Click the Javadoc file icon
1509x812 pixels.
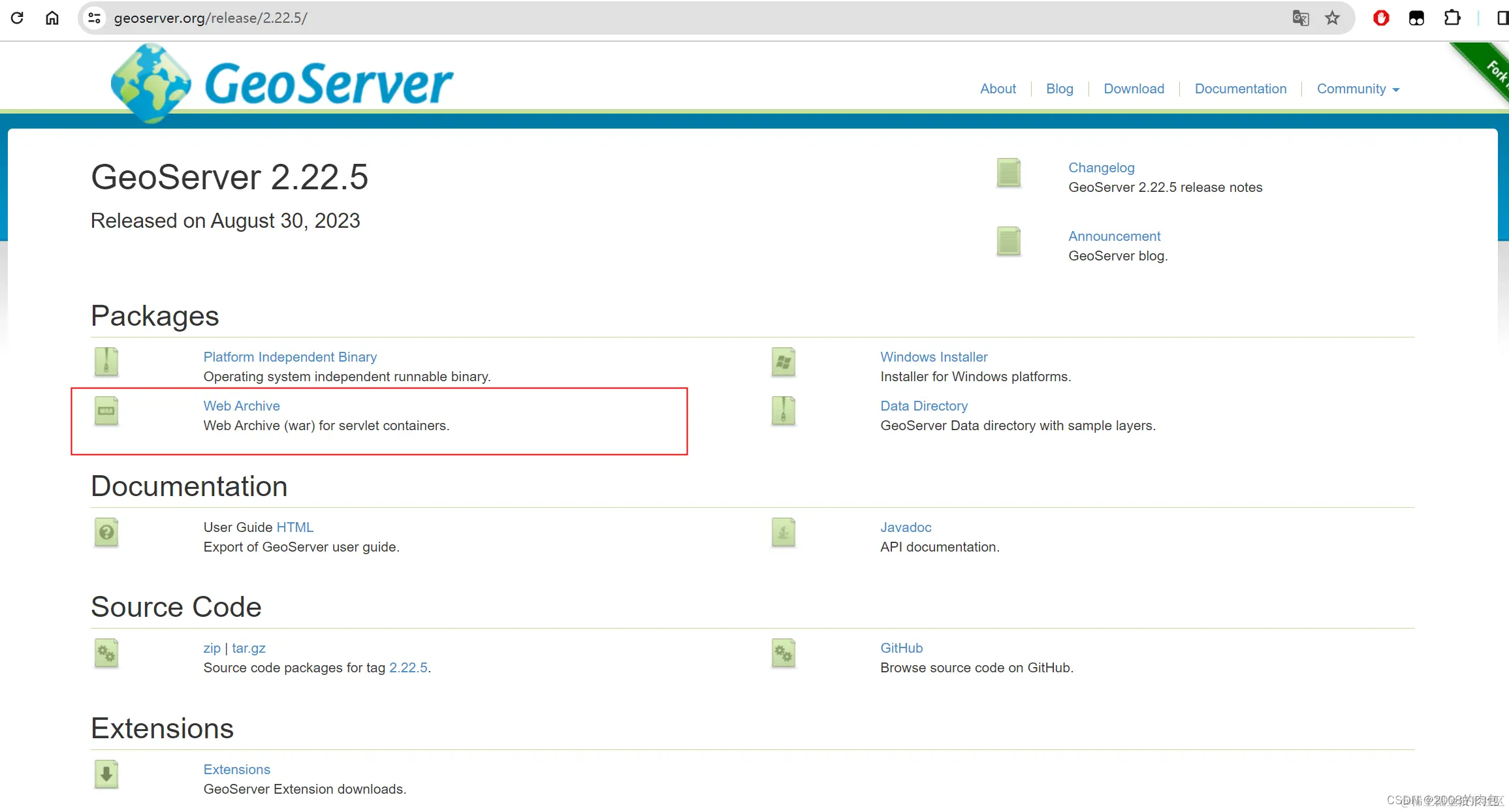click(783, 533)
